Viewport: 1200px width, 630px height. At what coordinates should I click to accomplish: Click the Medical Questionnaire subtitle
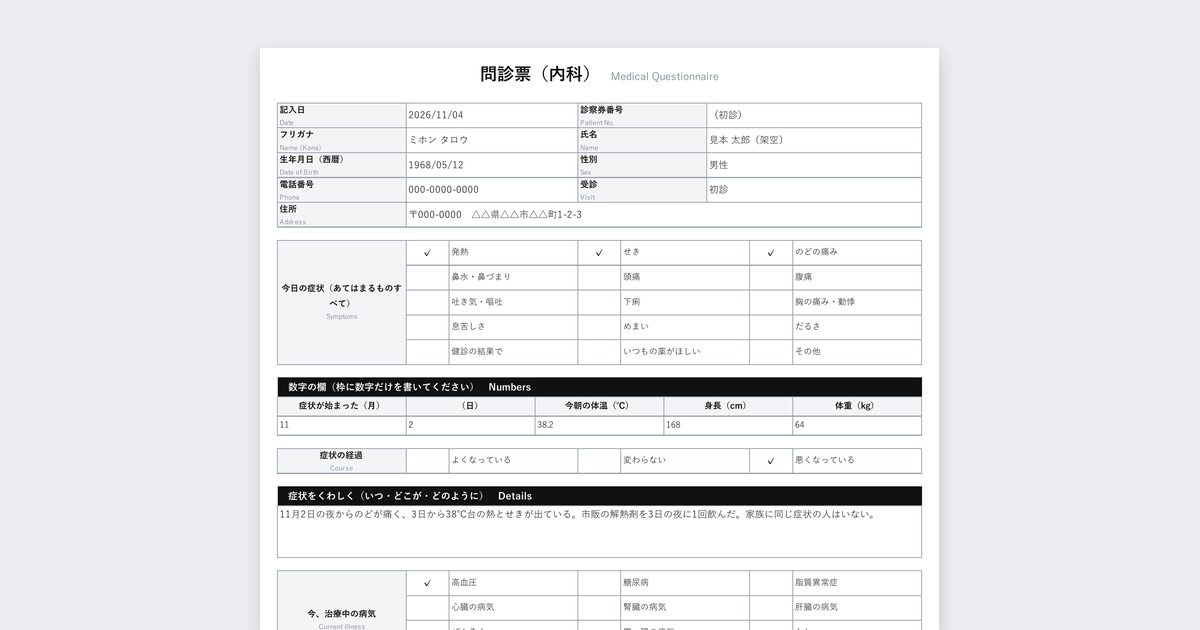[x=664, y=77]
